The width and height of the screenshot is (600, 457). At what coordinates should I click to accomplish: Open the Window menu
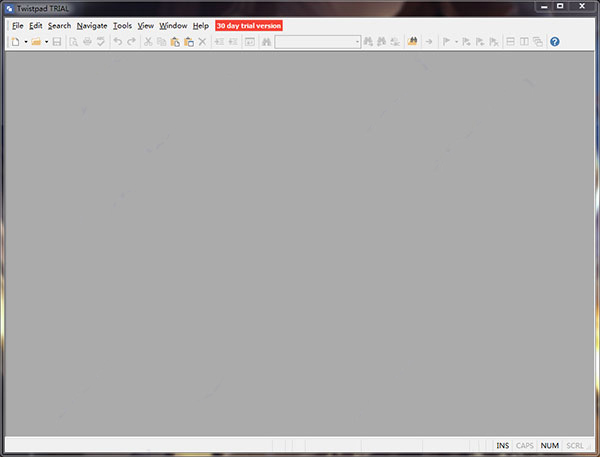173,26
